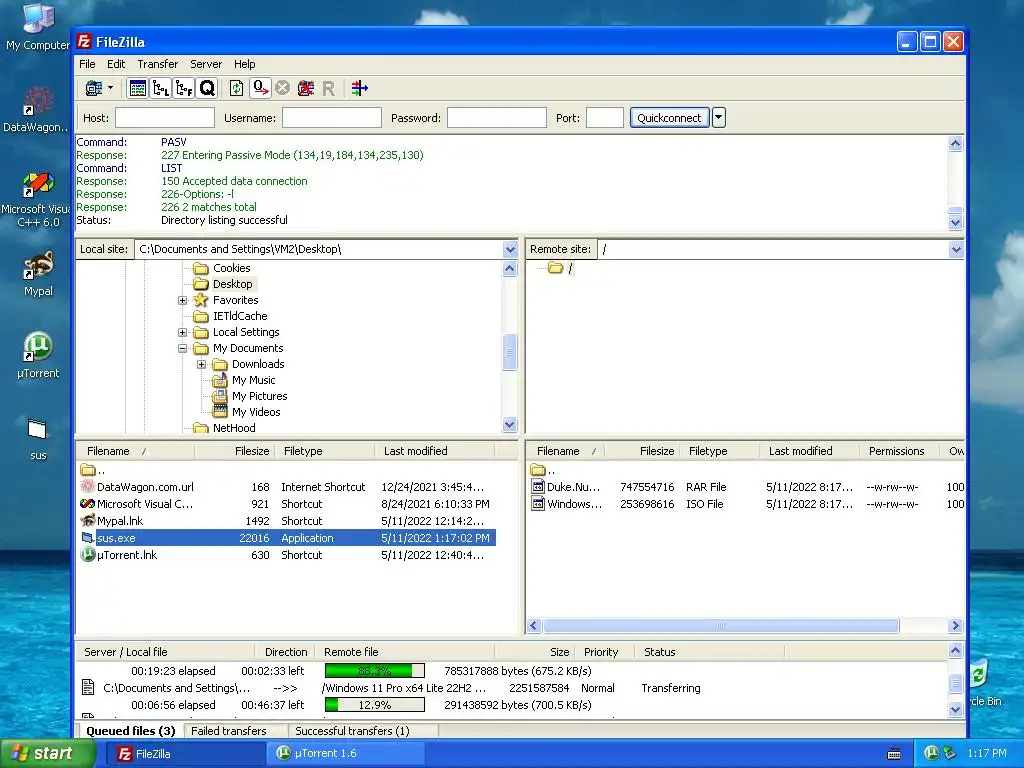Open Remote site path dropdown
The width and height of the screenshot is (1024, 768).
point(956,249)
